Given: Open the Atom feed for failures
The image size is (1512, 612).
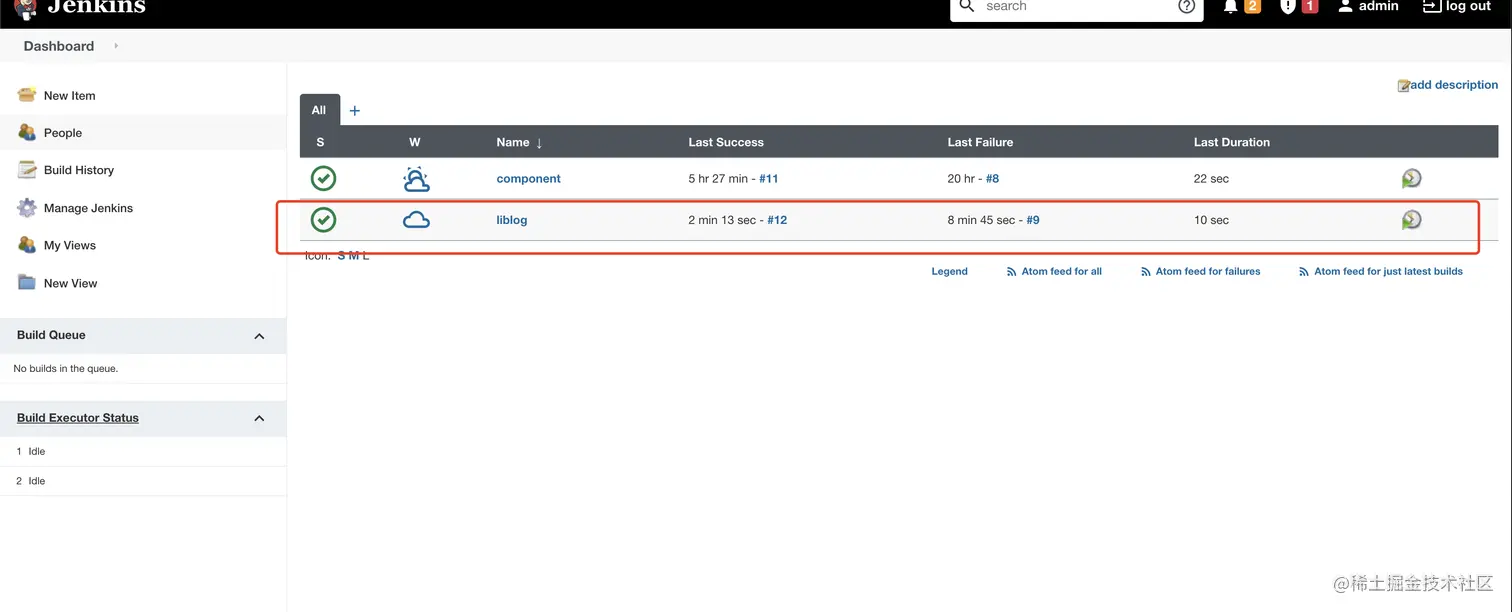Looking at the screenshot, I should [1208, 271].
